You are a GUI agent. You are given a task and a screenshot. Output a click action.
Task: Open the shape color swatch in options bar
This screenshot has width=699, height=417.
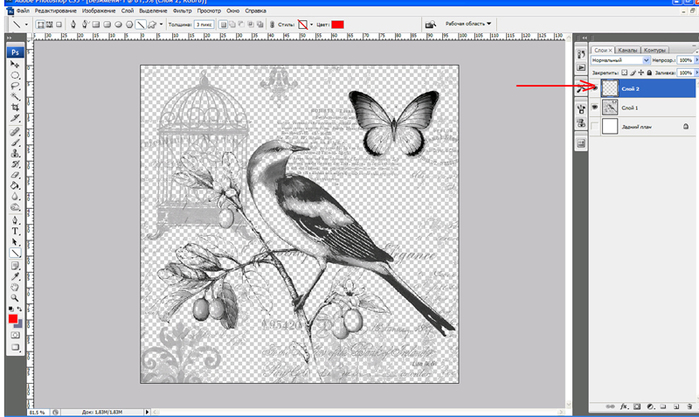tap(337, 25)
